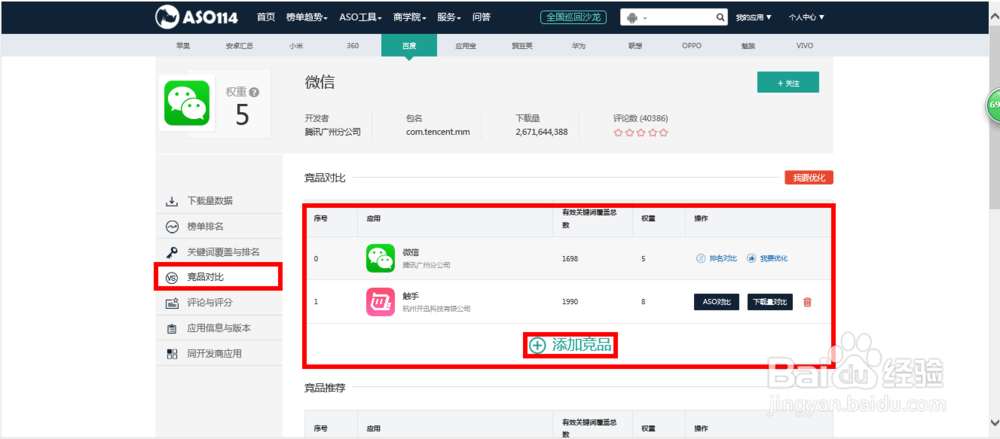The height and width of the screenshot is (439, 1000).
Task: Click the 全国巡回沙龙 banner button
Action: tap(573, 17)
